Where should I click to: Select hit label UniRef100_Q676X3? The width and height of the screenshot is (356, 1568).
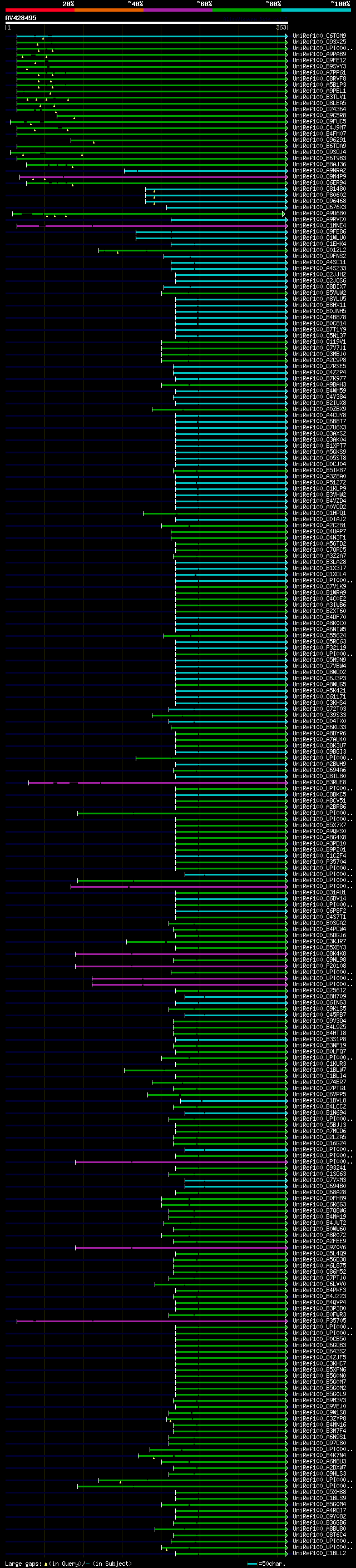coord(319,207)
